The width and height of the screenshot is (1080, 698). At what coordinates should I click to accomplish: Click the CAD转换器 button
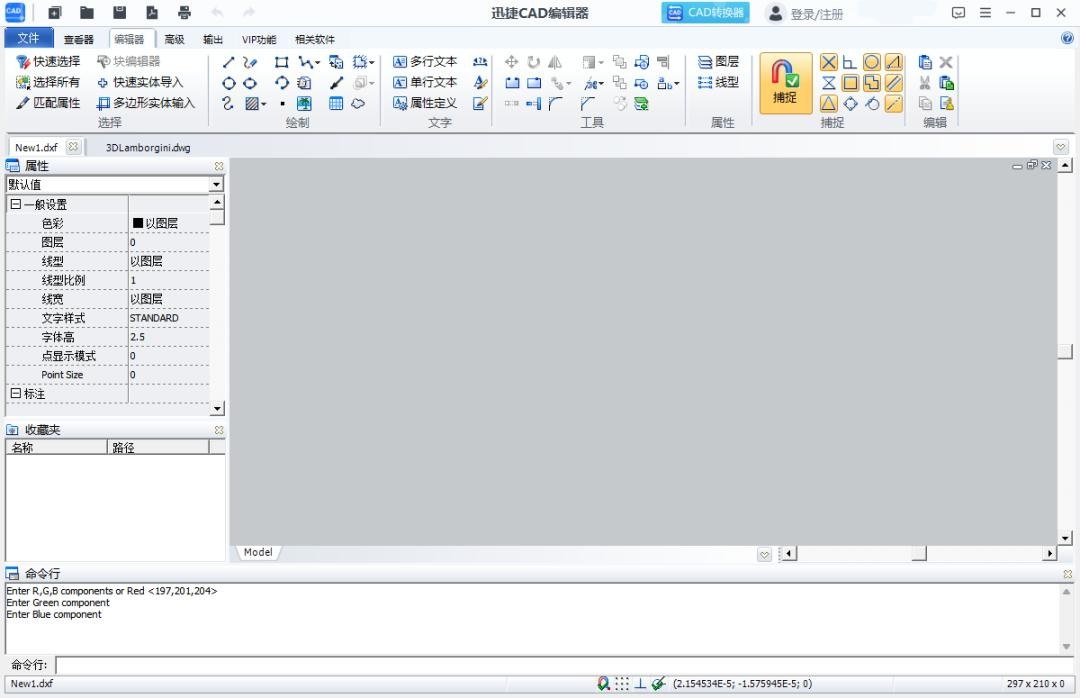tap(705, 13)
